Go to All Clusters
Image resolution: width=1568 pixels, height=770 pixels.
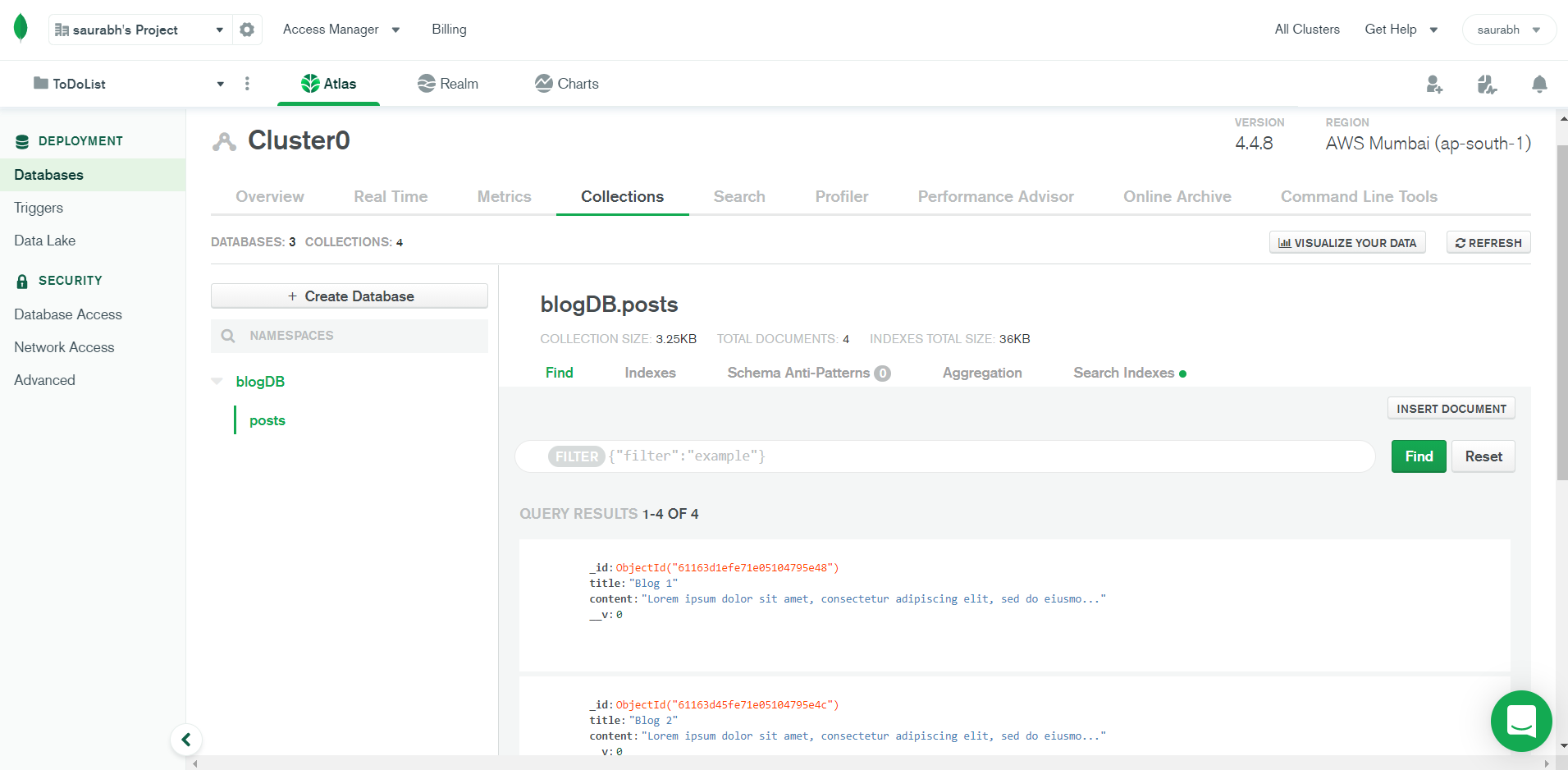1307,30
